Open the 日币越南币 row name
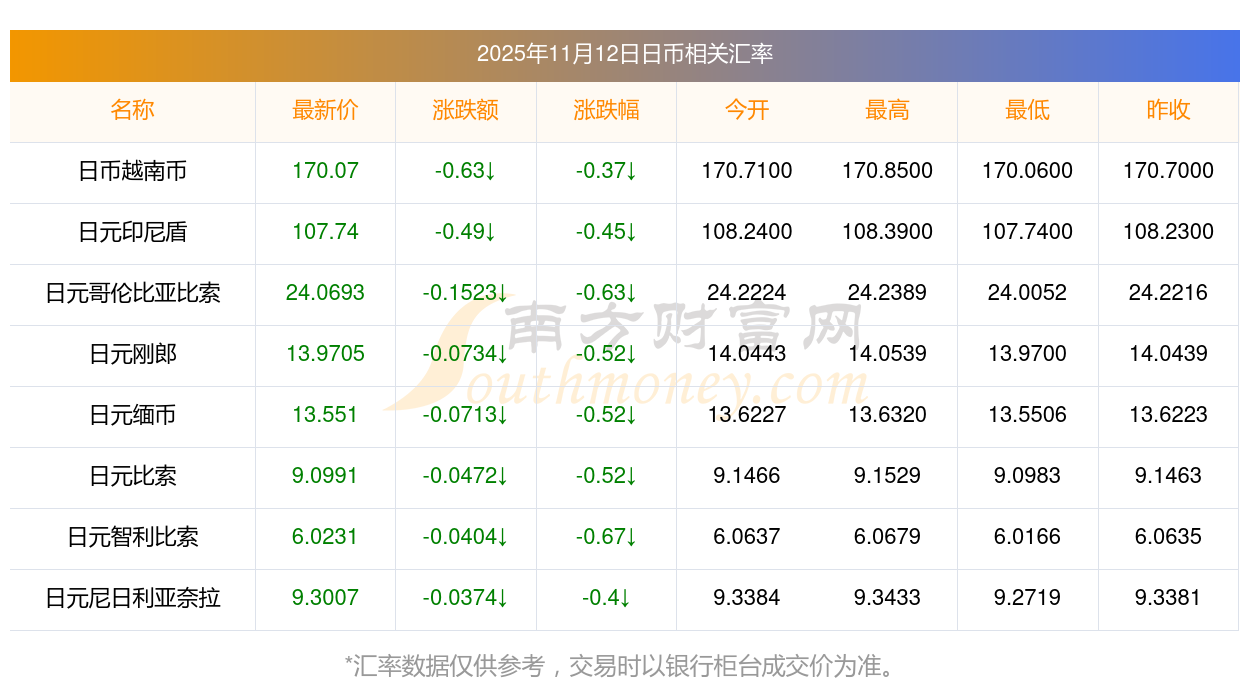The image size is (1250, 697). 132,171
